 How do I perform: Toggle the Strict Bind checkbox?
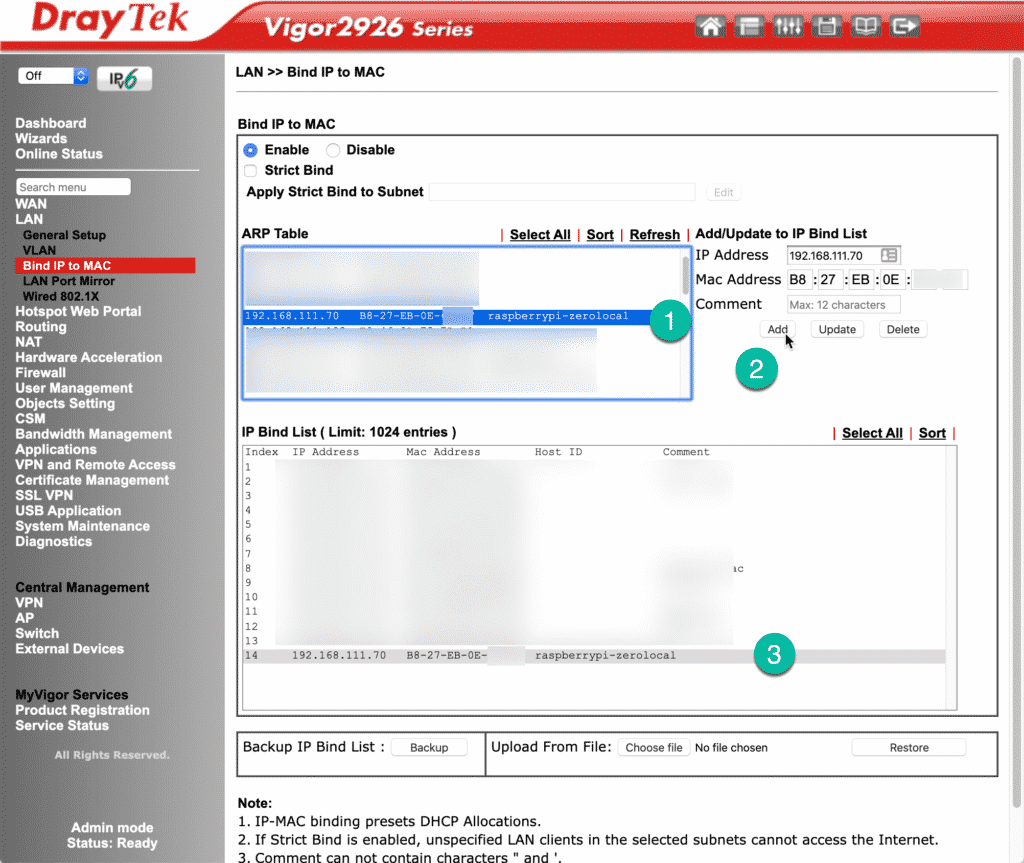click(x=251, y=171)
